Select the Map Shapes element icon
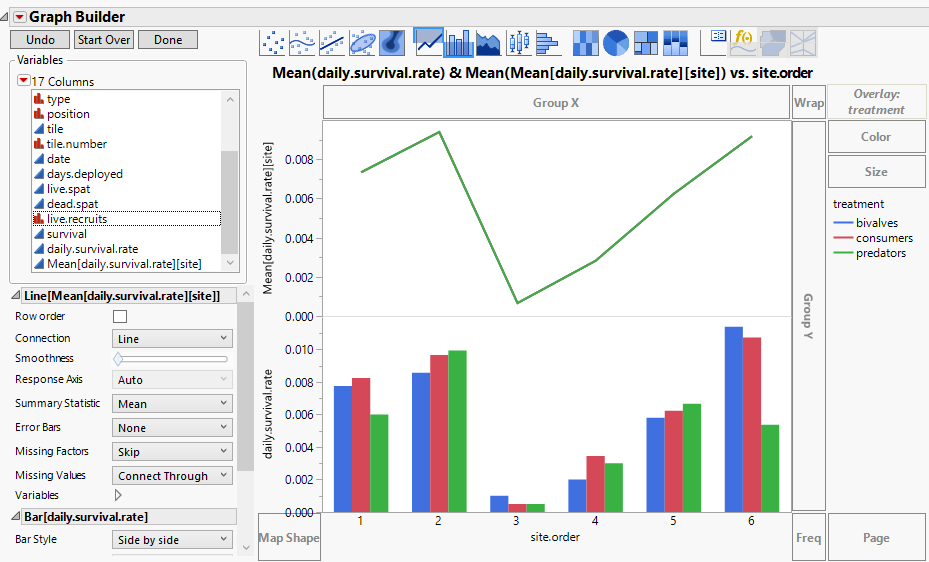The height and width of the screenshot is (562, 929). pyautogui.click(x=773, y=43)
